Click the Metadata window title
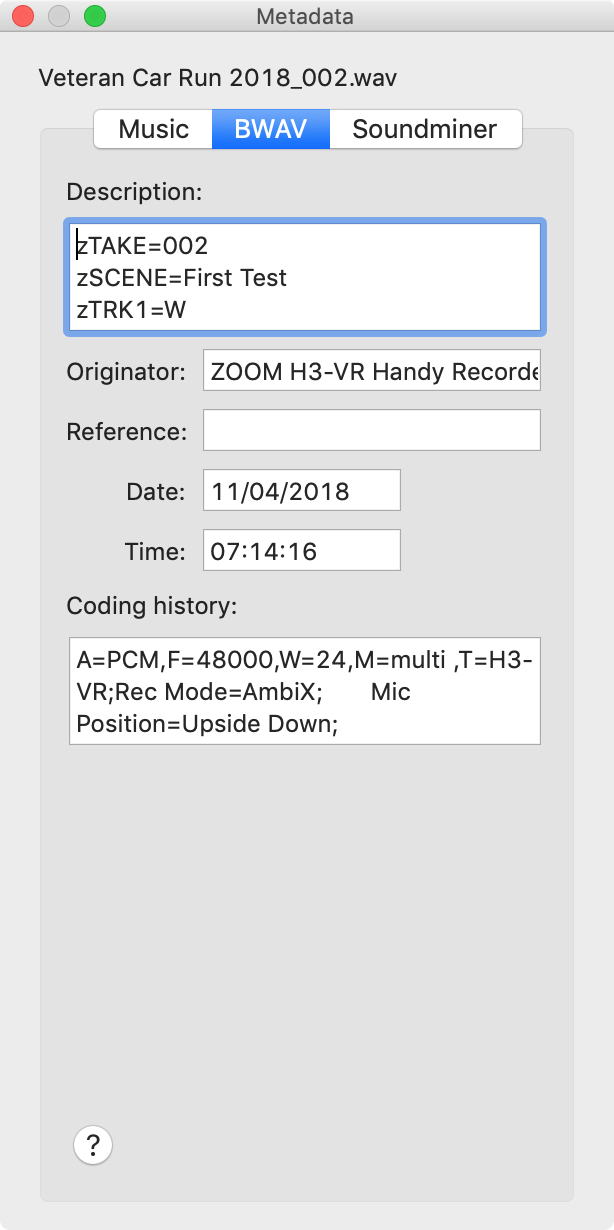Viewport: 614px width, 1230px height. click(305, 16)
